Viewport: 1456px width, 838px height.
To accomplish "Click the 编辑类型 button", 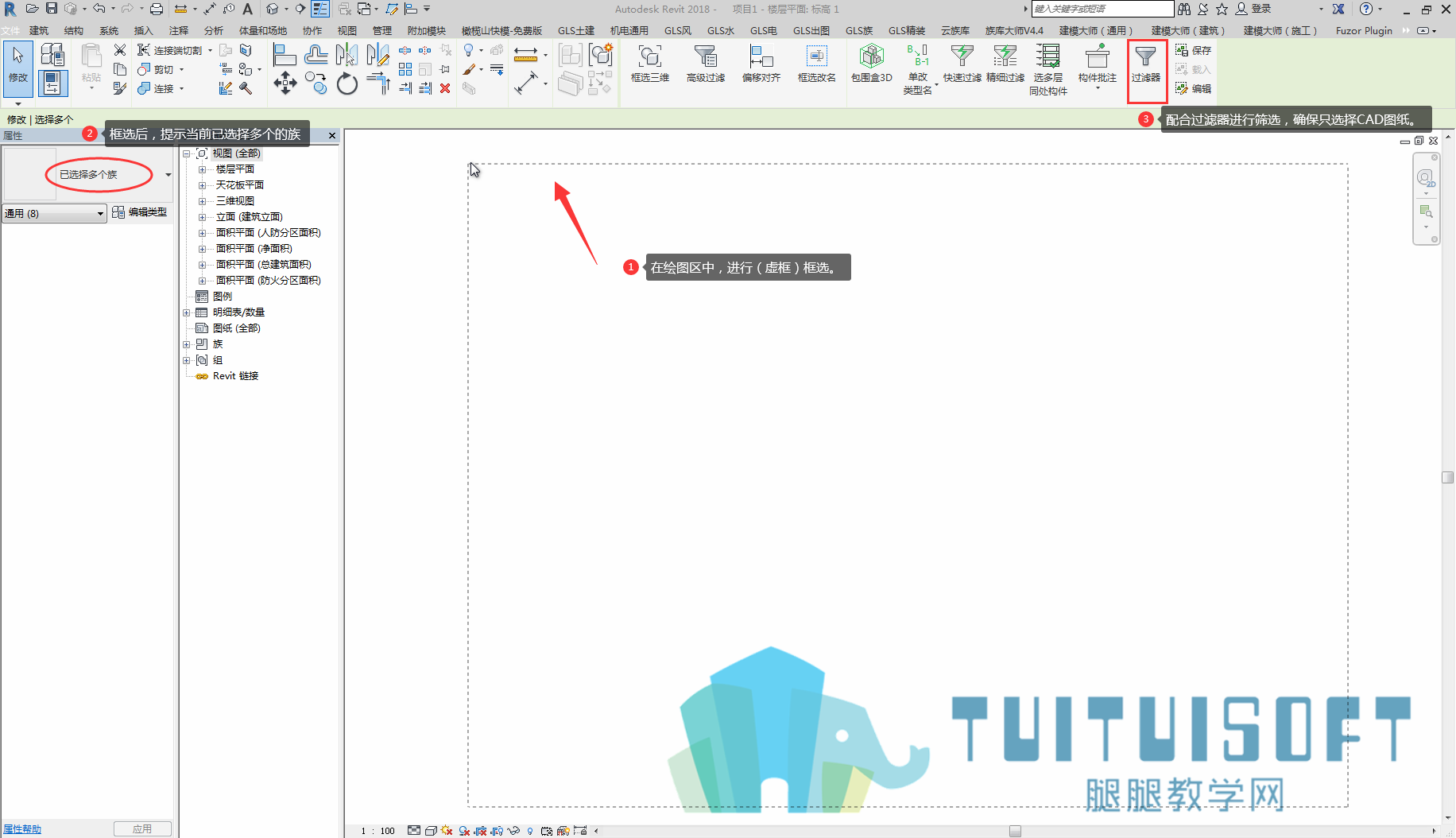I will point(140,212).
